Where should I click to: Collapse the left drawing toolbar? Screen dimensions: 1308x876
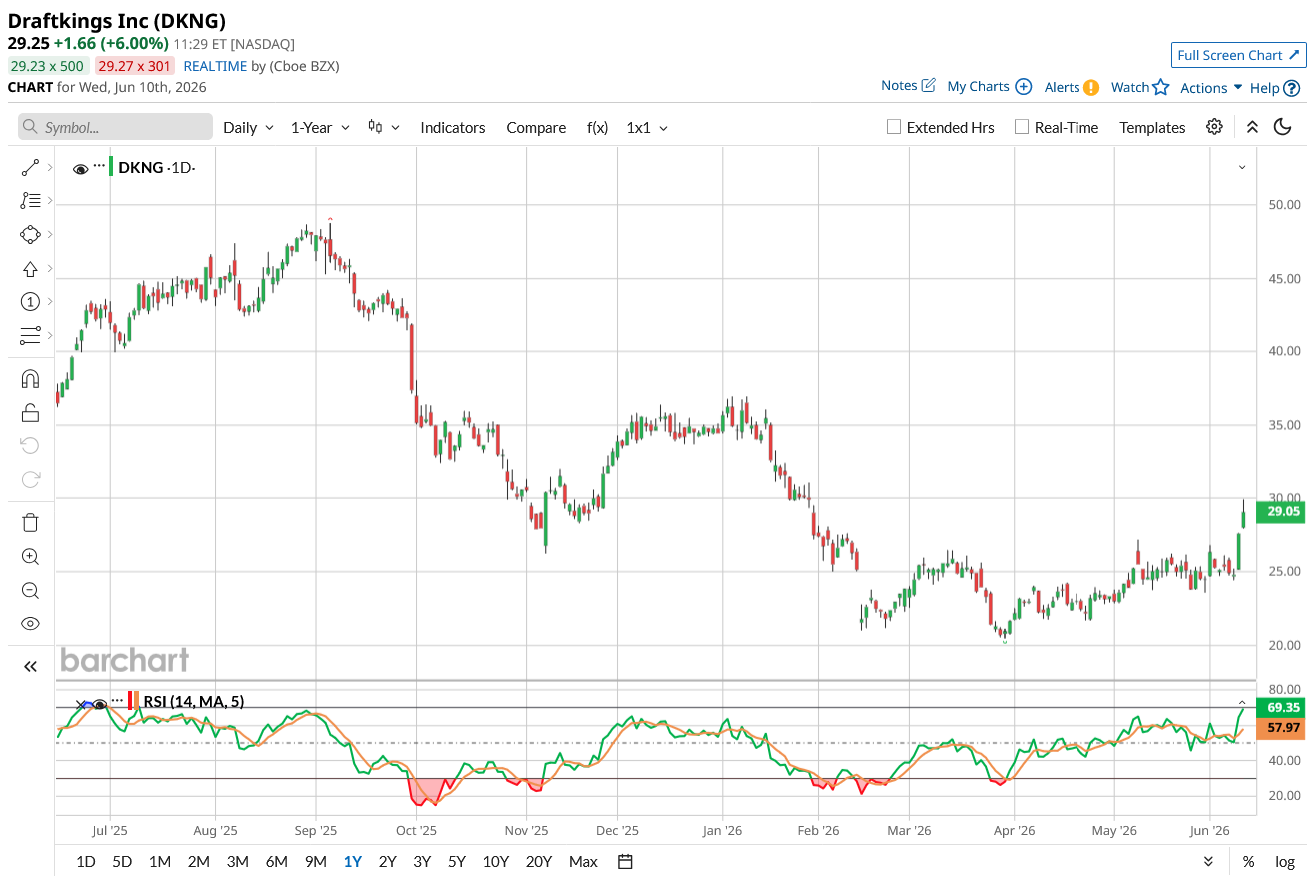tap(30, 666)
